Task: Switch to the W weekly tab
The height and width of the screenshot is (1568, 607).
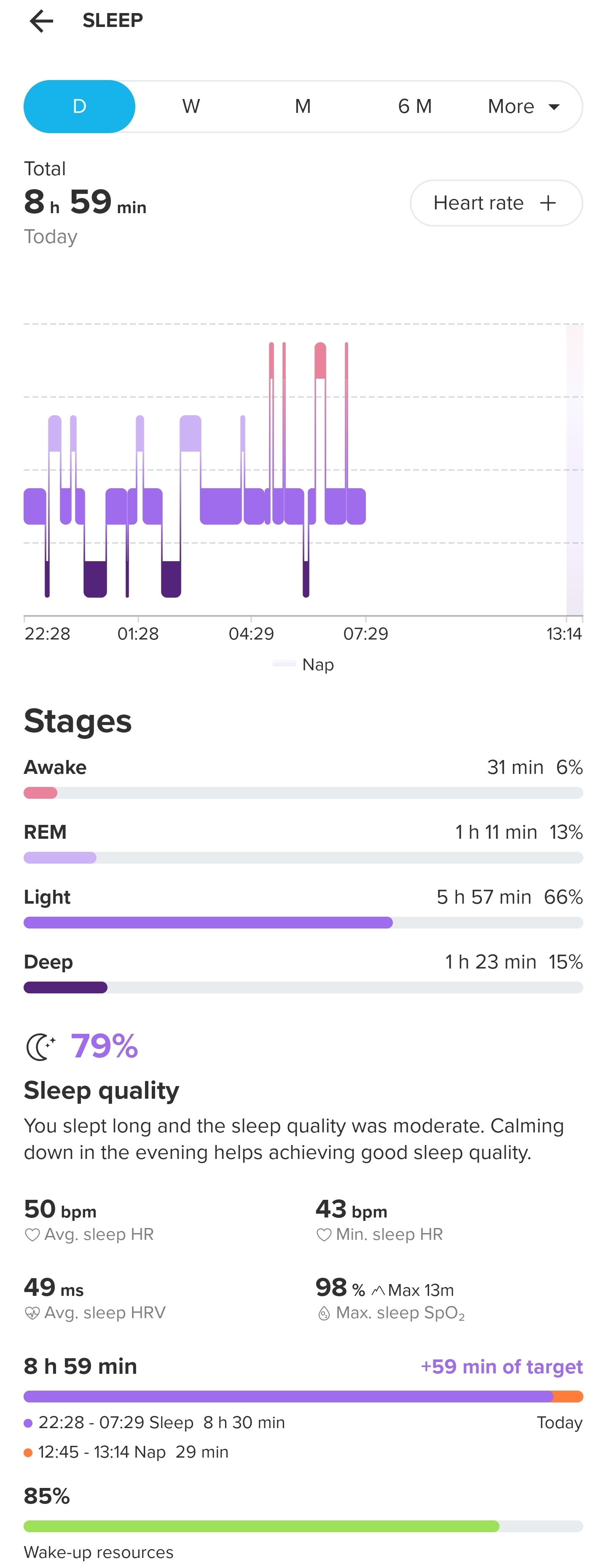Action: coord(191,107)
